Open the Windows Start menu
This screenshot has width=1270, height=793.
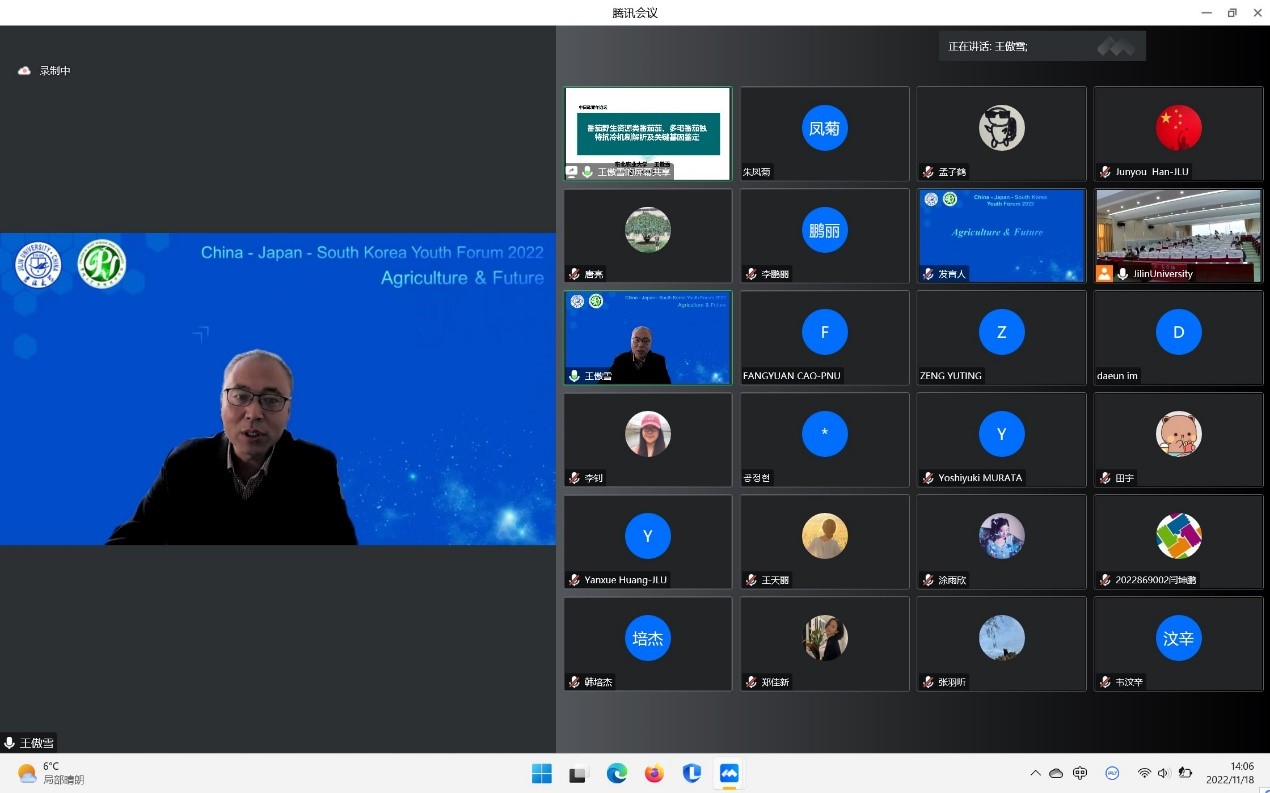click(x=541, y=773)
